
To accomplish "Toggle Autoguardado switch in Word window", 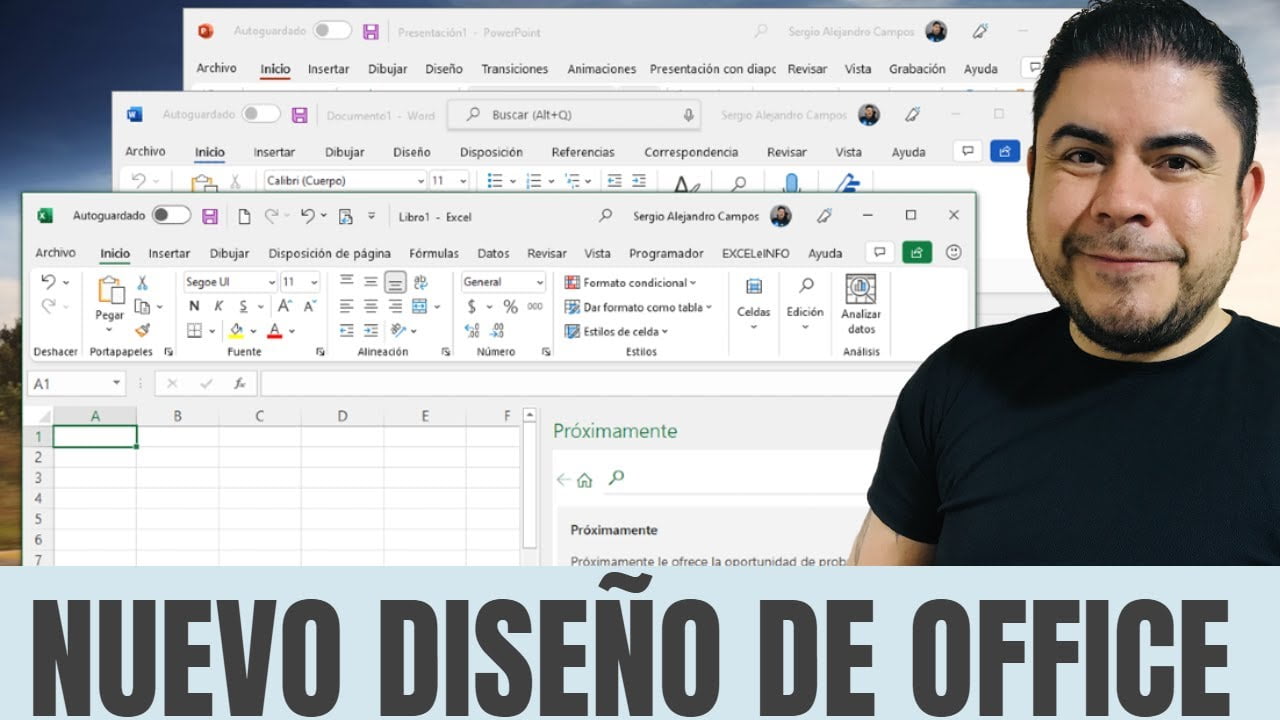I will tap(261, 114).
